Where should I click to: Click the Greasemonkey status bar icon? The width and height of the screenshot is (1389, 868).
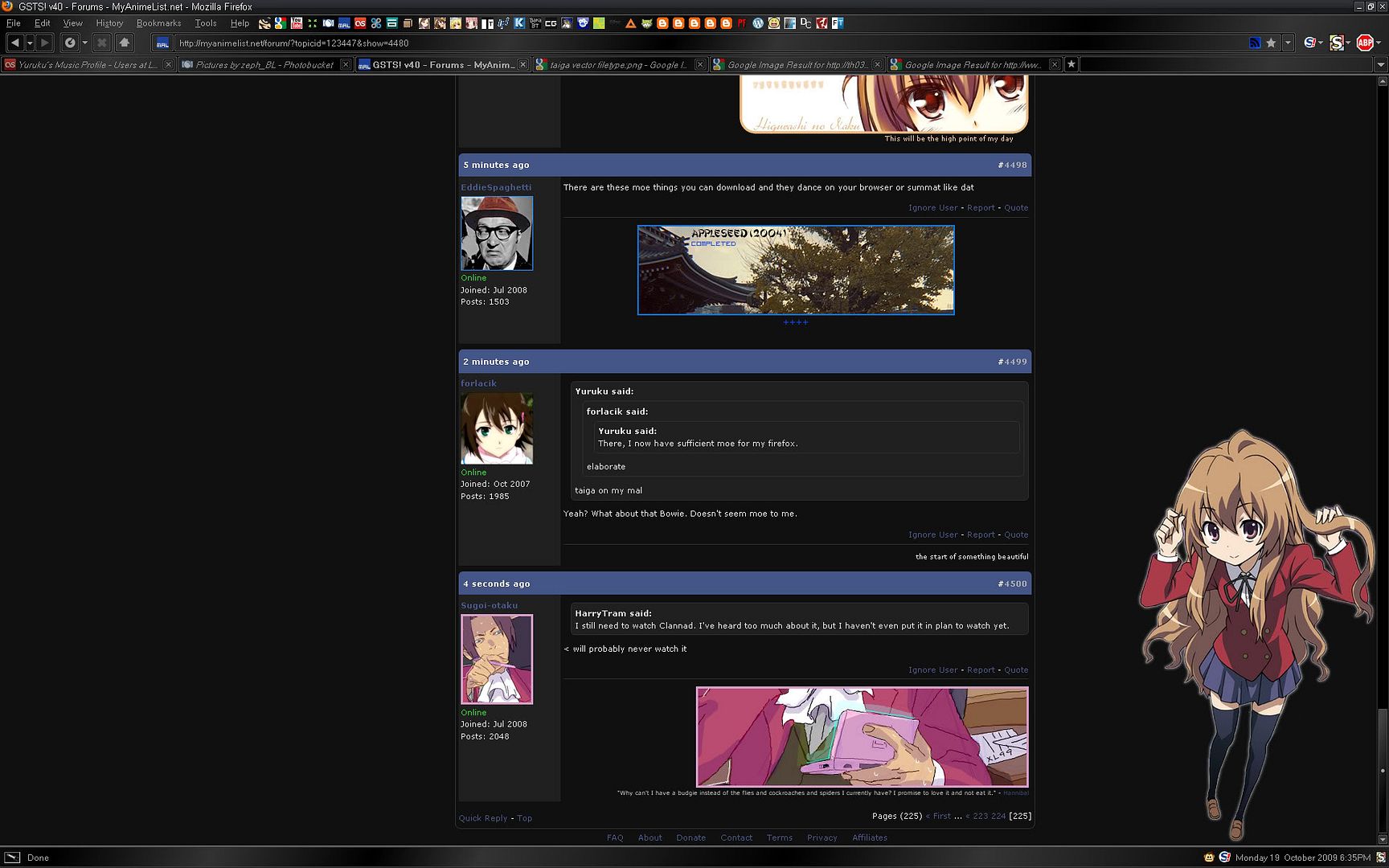point(1208,858)
